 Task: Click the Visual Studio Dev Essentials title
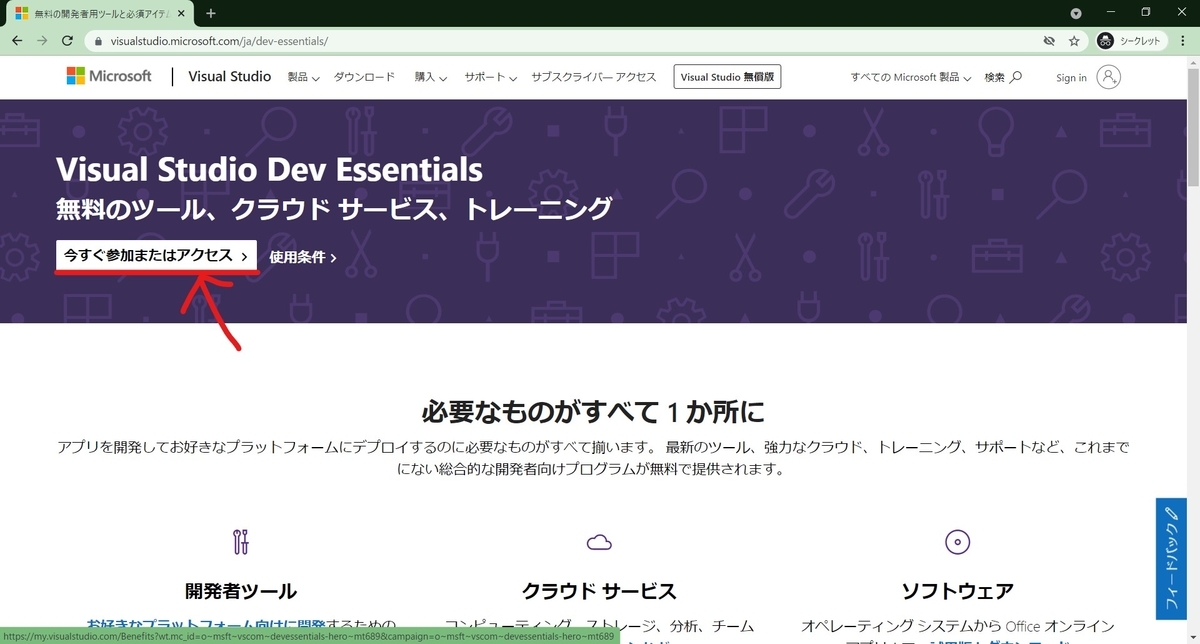coord(270,169)
